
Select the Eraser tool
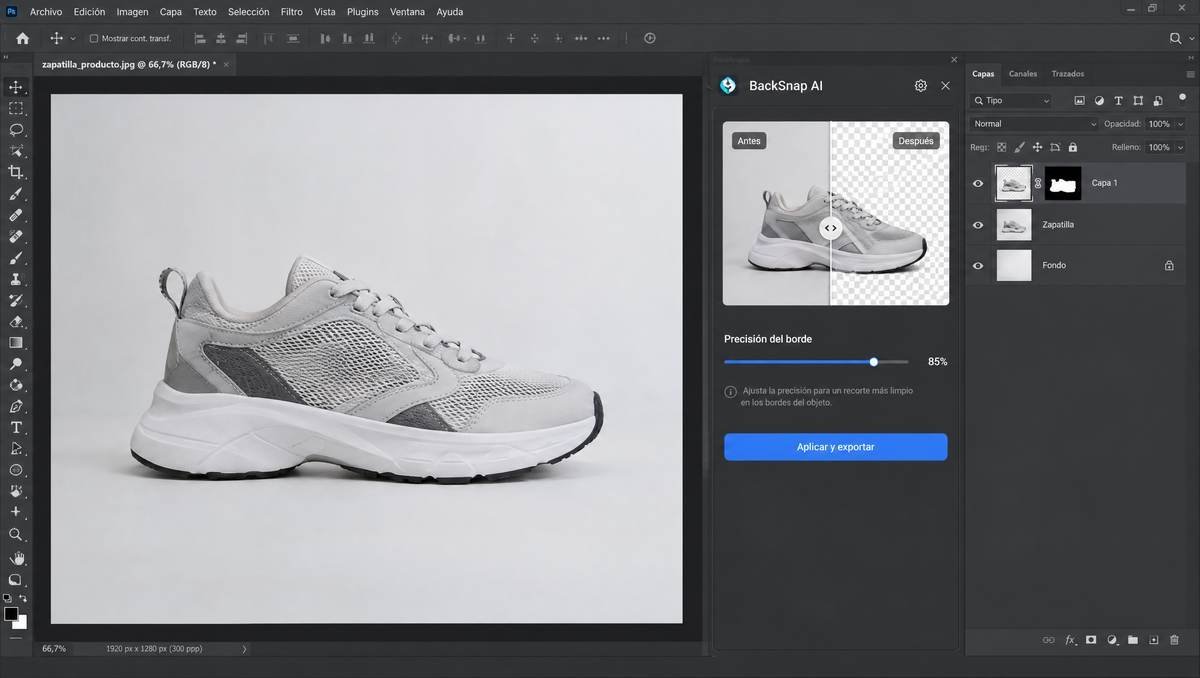pyautogui.click(x=16, y=322)
